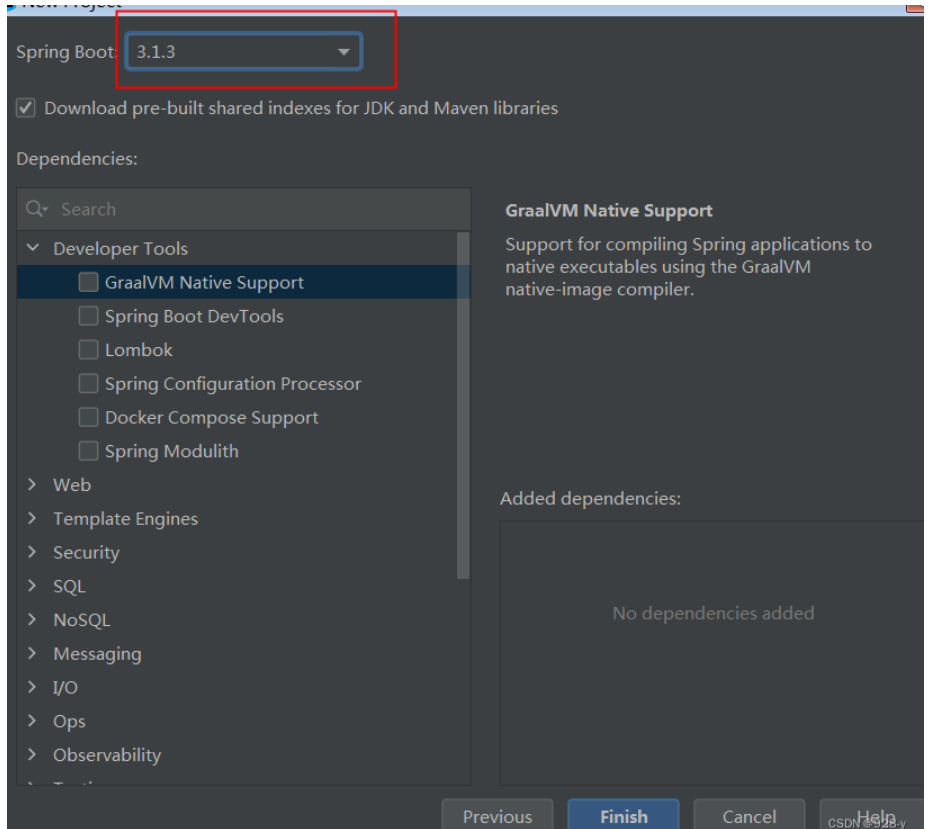Image resolution: width=929 pixels, height=829 pixels.
Task: Toggle download pre-built shared indexes checkbox
Action: point(25,108)
